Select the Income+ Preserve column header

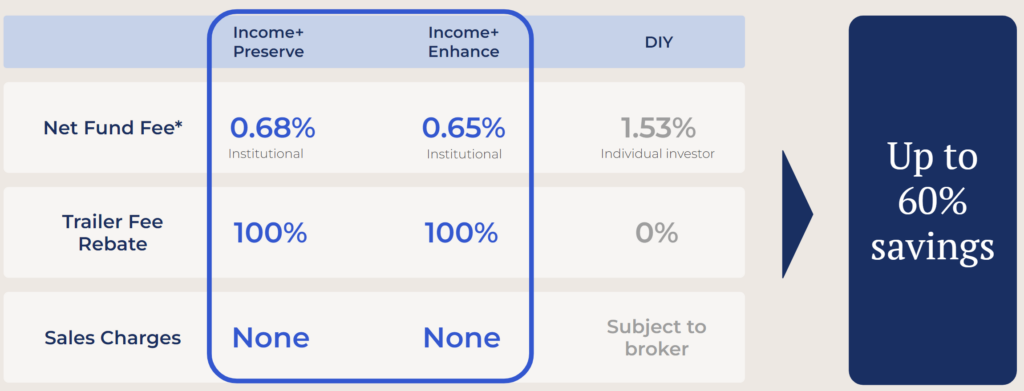[268, 42]
